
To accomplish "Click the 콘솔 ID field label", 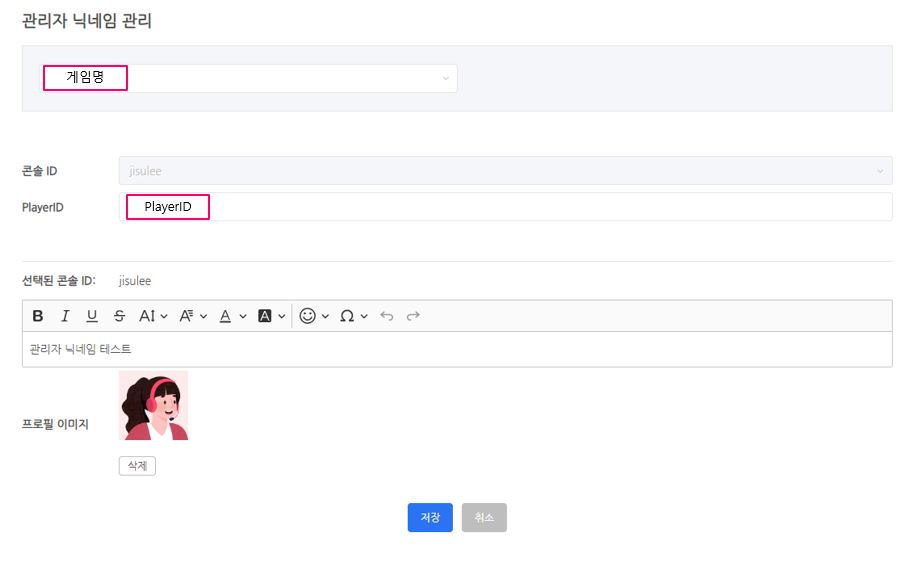I will 40,171.
